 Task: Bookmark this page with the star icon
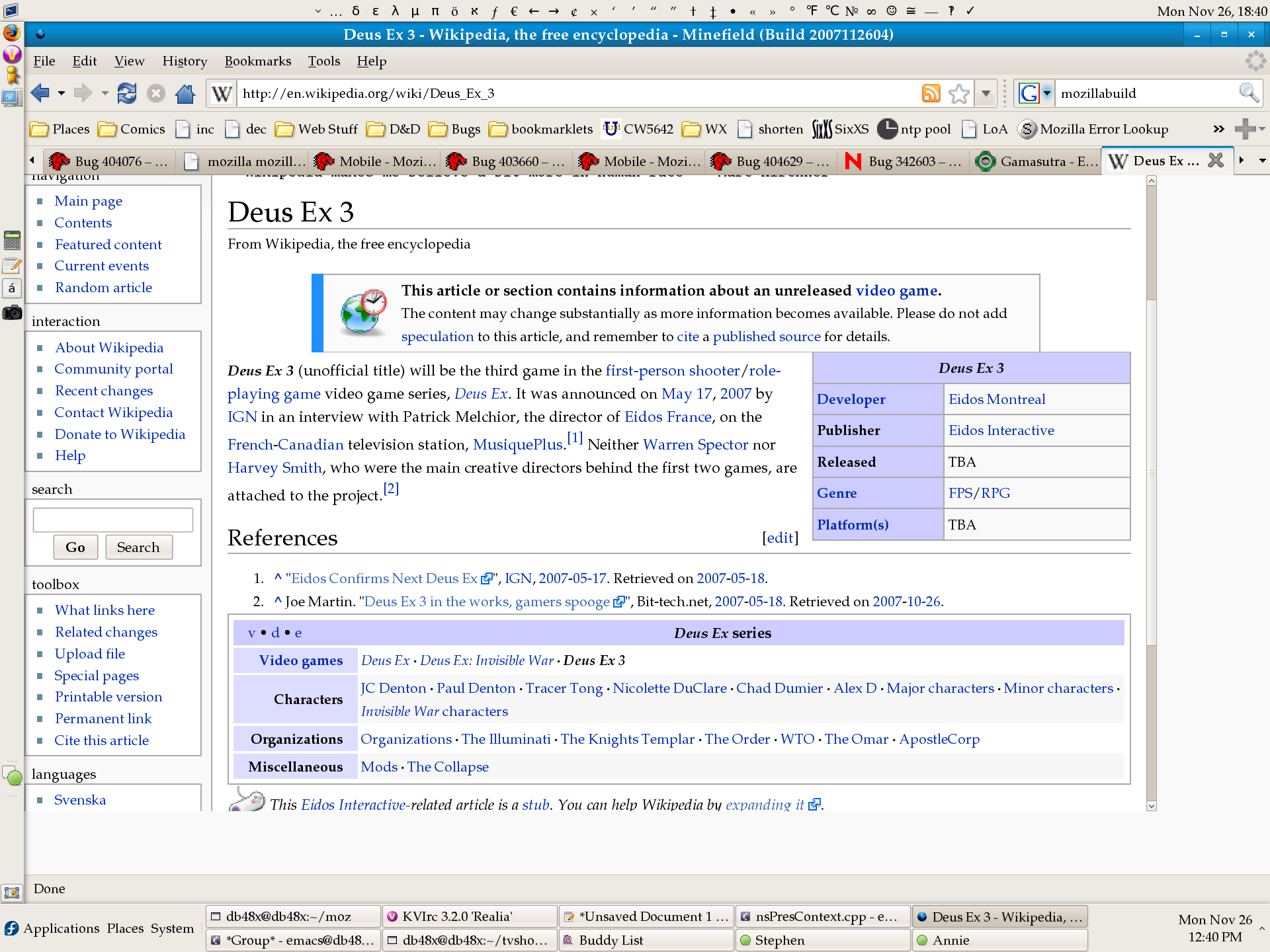(958, 93)
